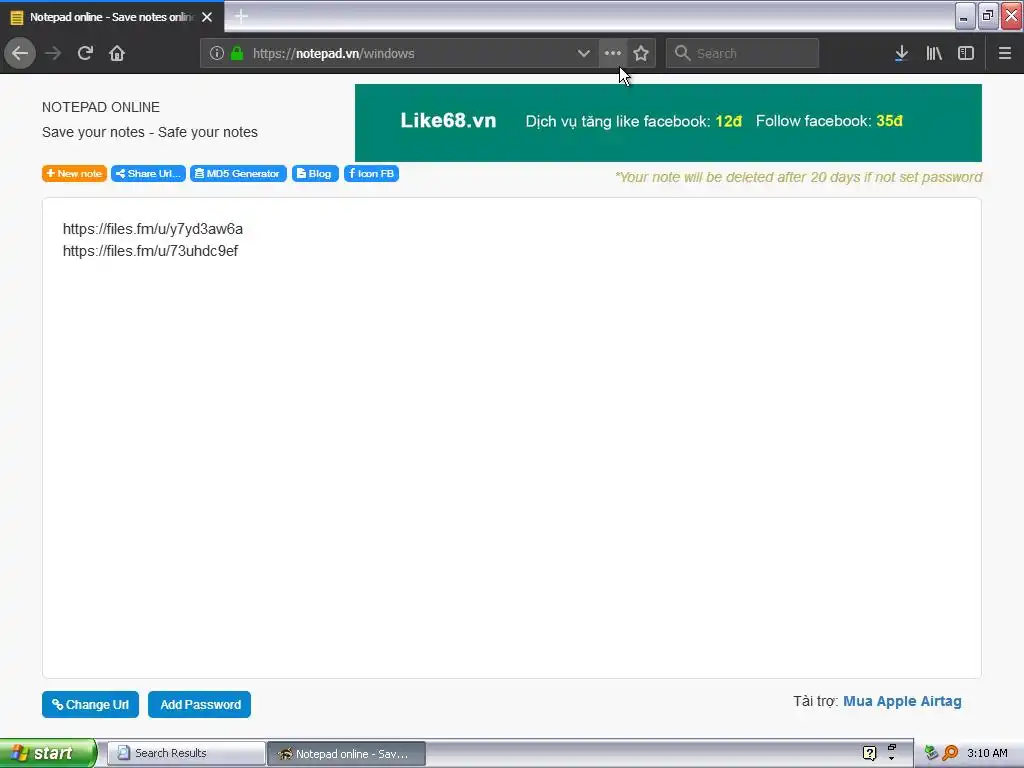Expand the address bar history dropdown
Screen dimensions: 1024x768
click(583, 53)
